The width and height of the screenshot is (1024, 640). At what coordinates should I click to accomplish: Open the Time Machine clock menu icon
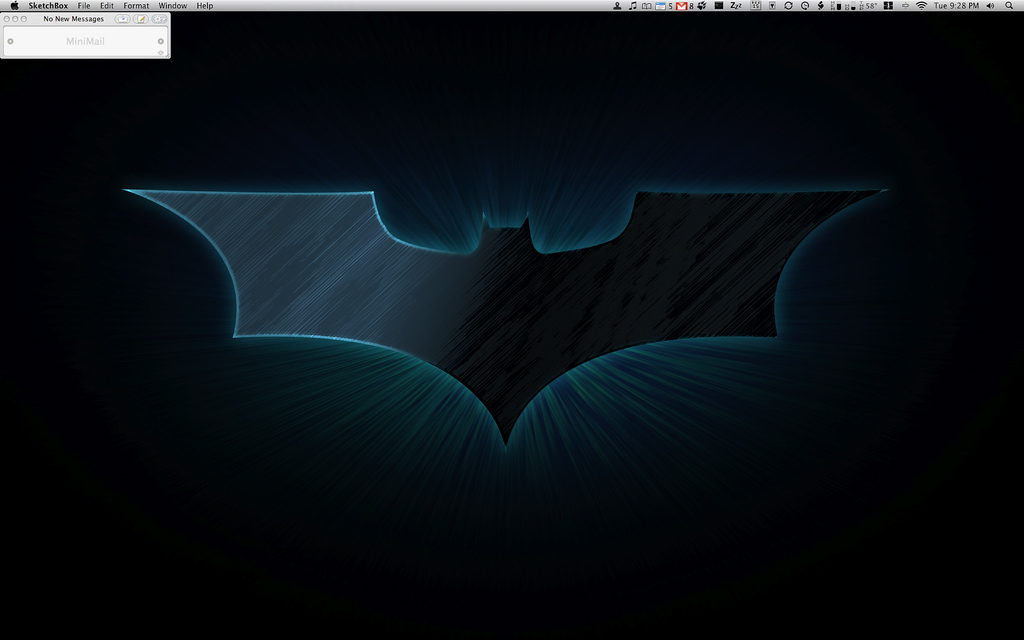tap(805, 5)
